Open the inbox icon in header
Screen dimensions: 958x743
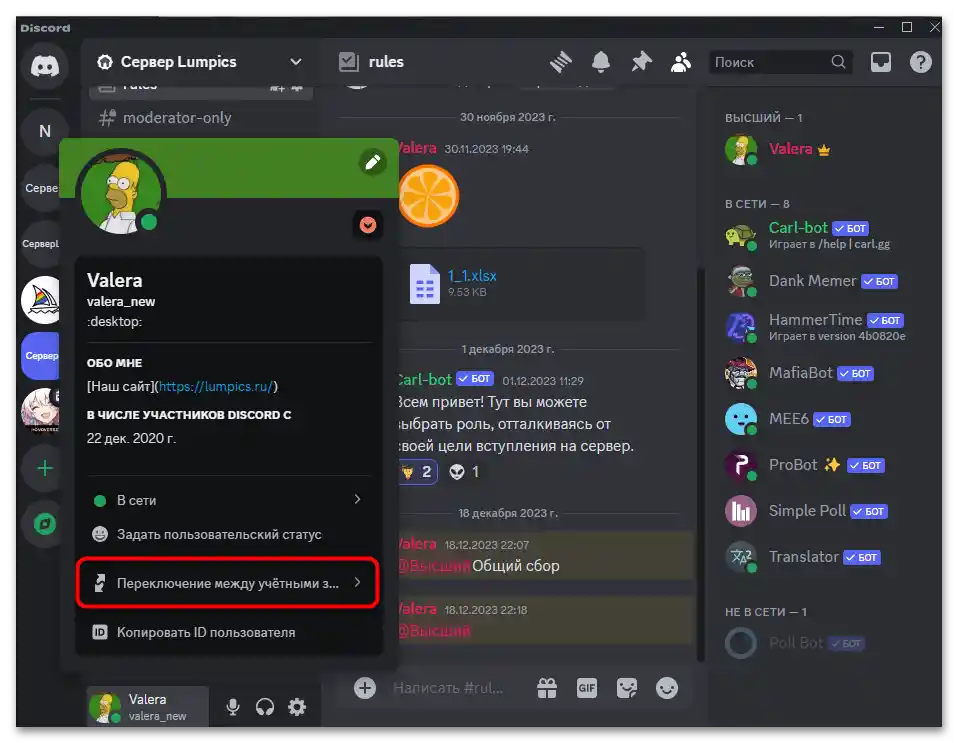pyautogui.click(x=880, y=62)
